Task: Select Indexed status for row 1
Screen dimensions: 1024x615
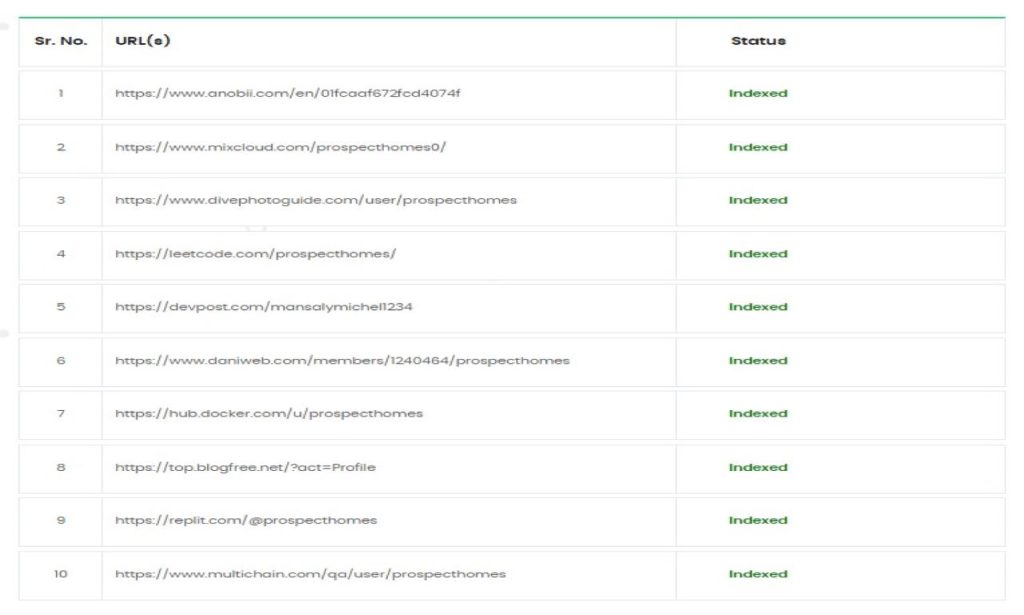Action: tap(758, 93)
